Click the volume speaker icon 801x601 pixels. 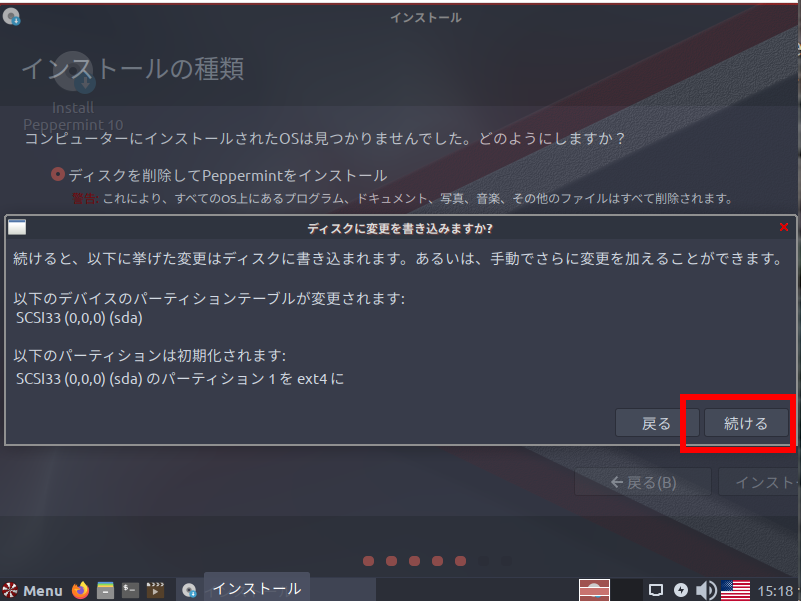pyautogui.click(x=706, y=590)
